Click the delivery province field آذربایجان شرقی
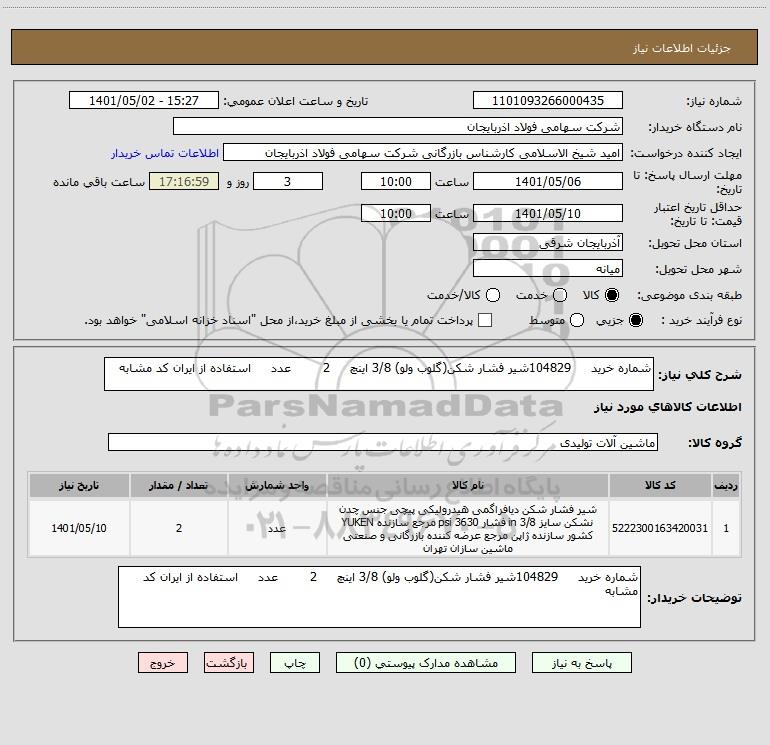The width and height of the screenshot is (770, 745). [548, 242]
